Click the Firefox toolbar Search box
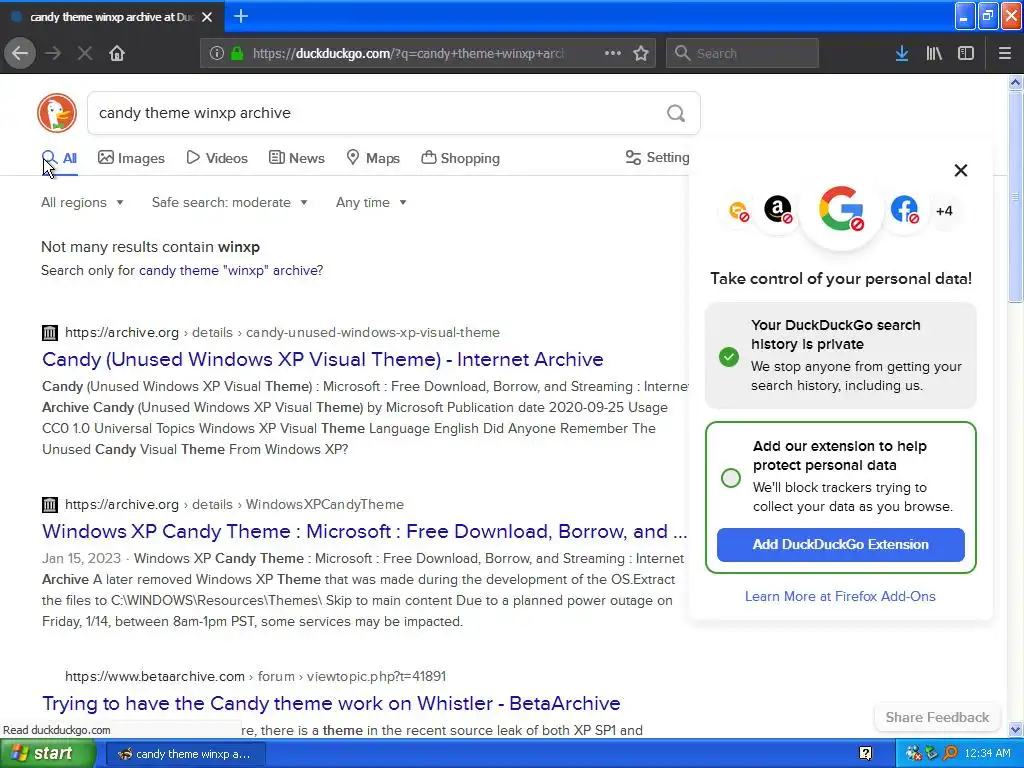This screenshot has height=768, width=1024. 742,54
